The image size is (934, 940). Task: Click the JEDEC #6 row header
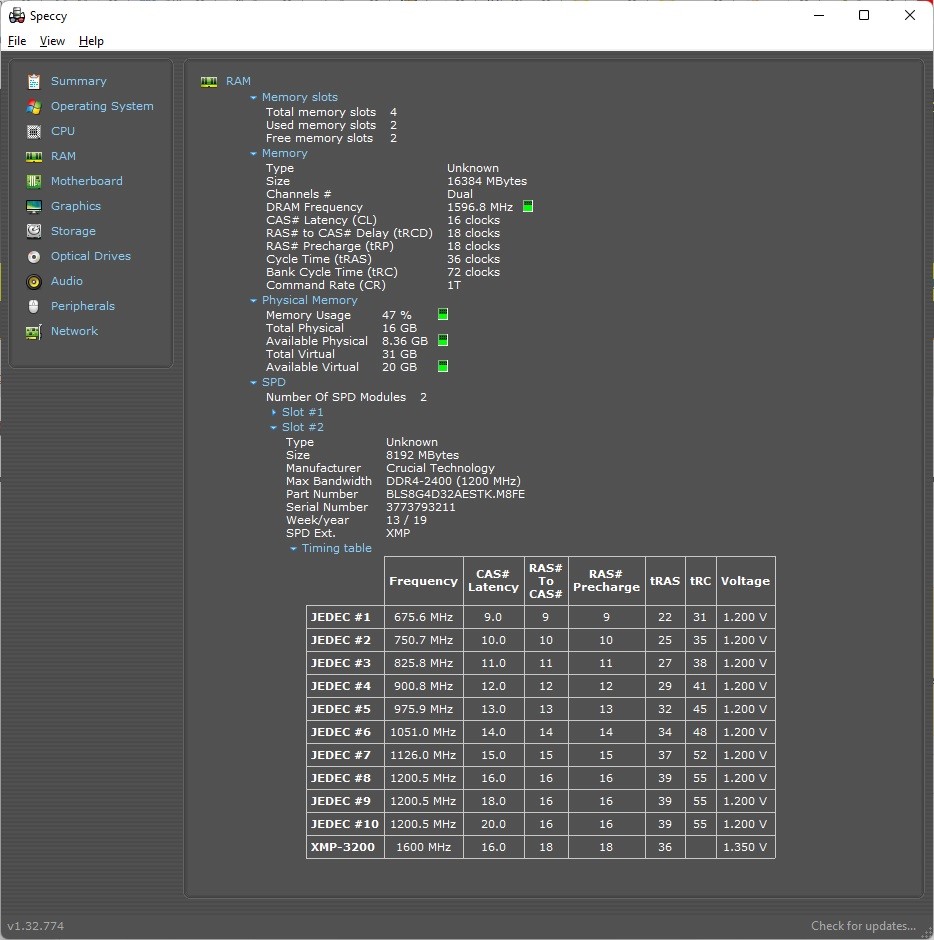coord(345,732)
